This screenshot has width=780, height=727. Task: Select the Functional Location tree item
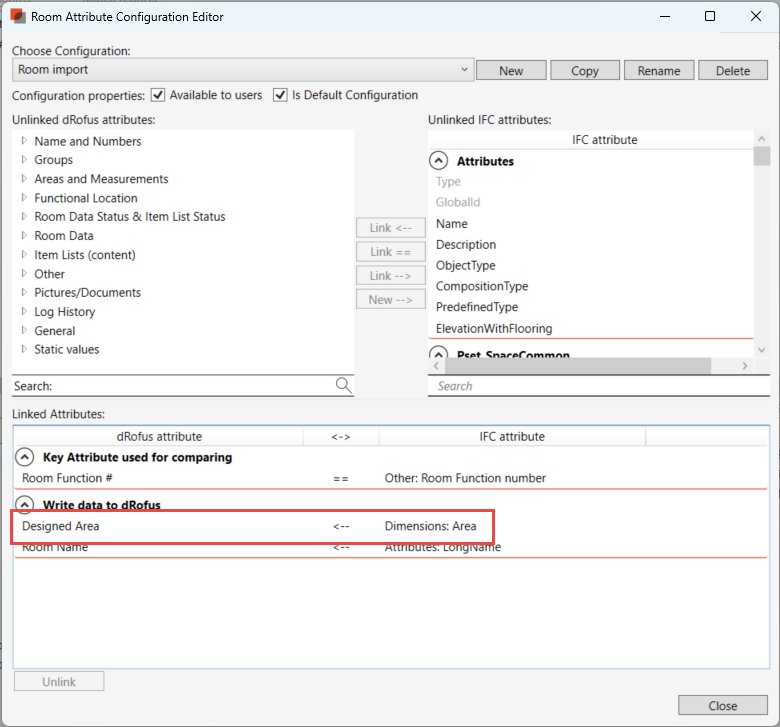[x=86, y=198]
